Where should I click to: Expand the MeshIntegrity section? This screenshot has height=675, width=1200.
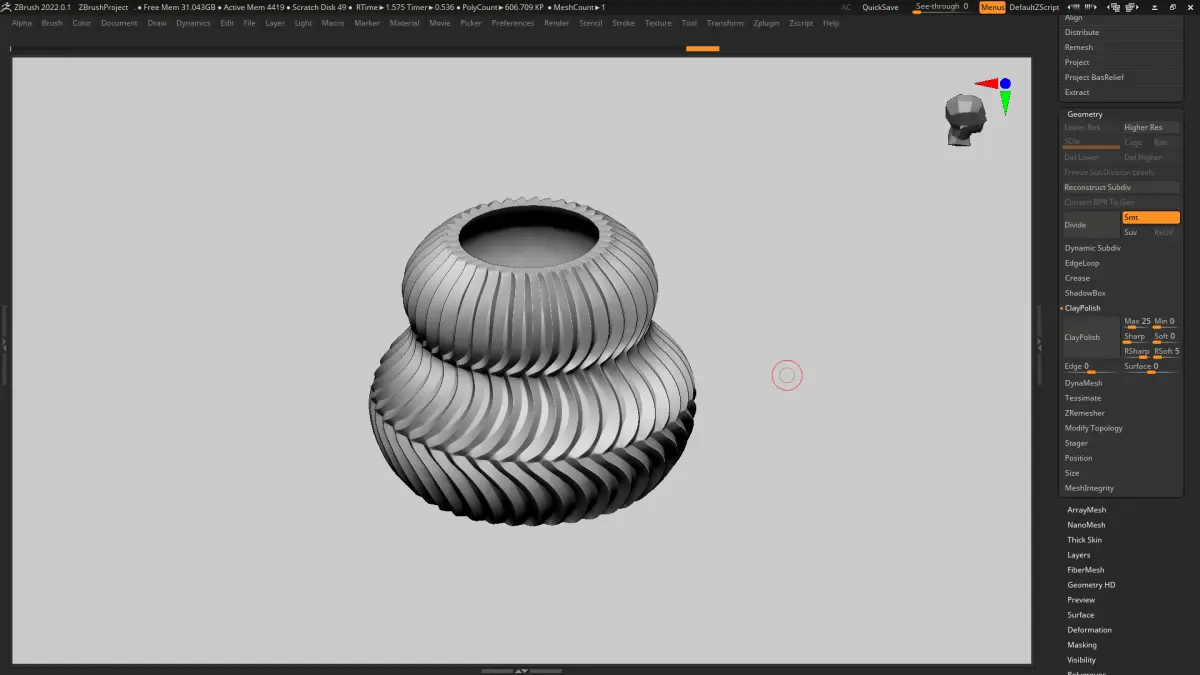(x=1089, y=488)
